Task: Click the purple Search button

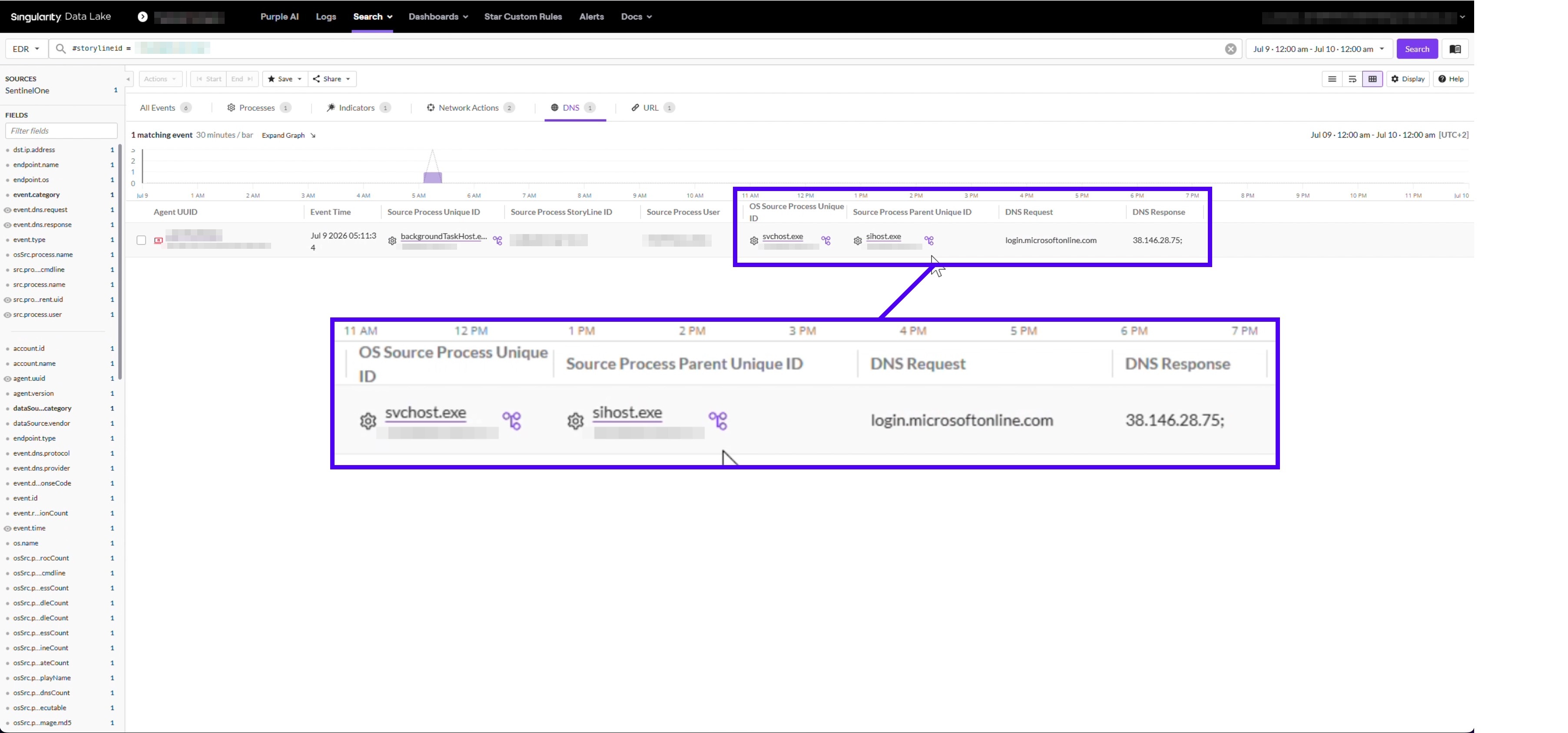Action: 1416,49
